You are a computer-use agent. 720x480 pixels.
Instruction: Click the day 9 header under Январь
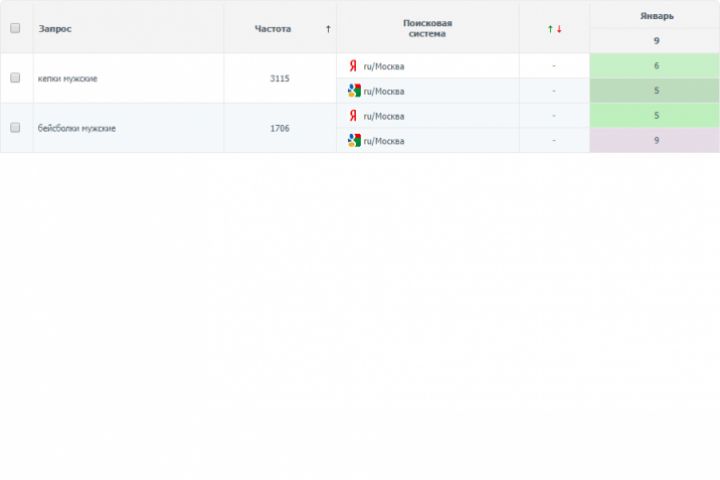(x=657, y=41)
